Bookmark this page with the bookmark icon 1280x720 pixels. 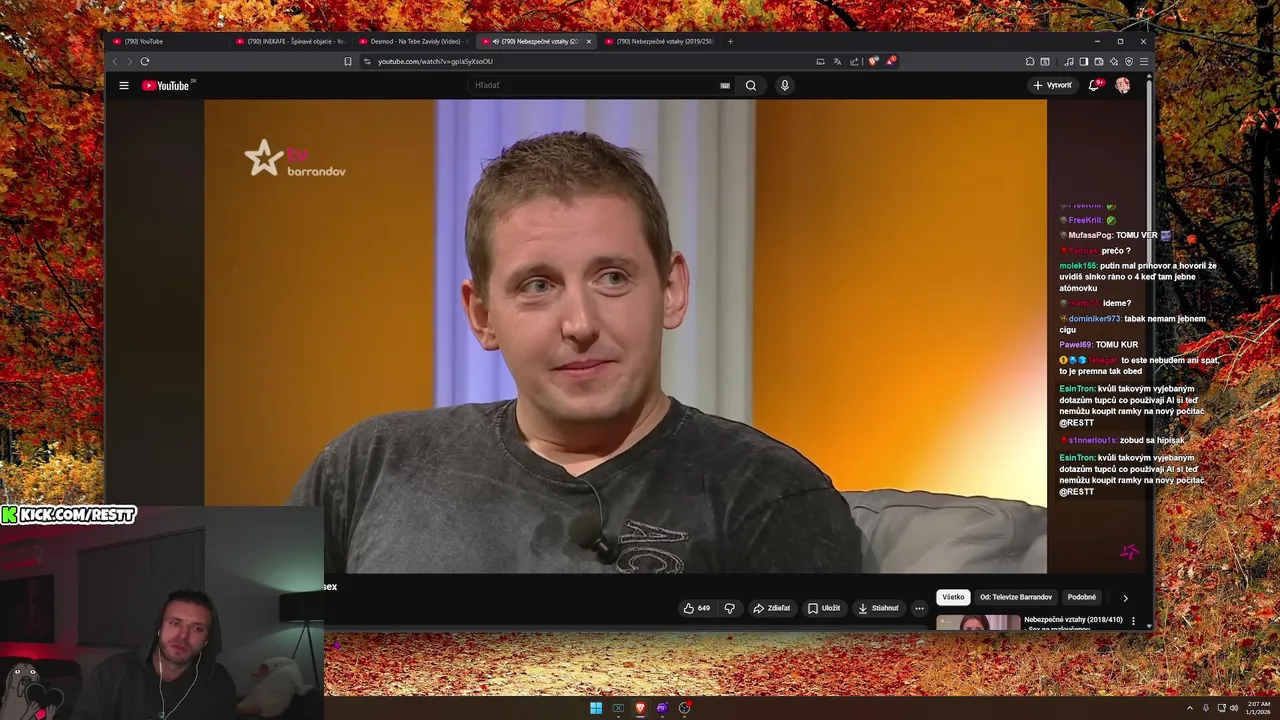click(x=348, y=61)
